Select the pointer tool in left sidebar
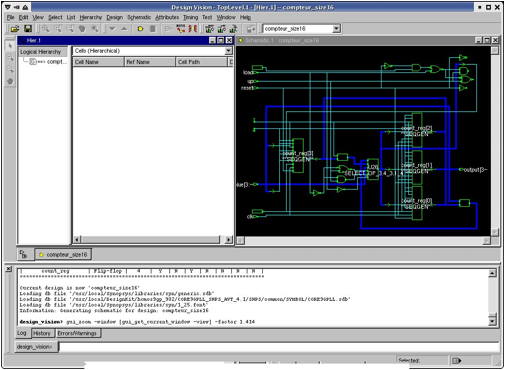 tap(10, 46)
